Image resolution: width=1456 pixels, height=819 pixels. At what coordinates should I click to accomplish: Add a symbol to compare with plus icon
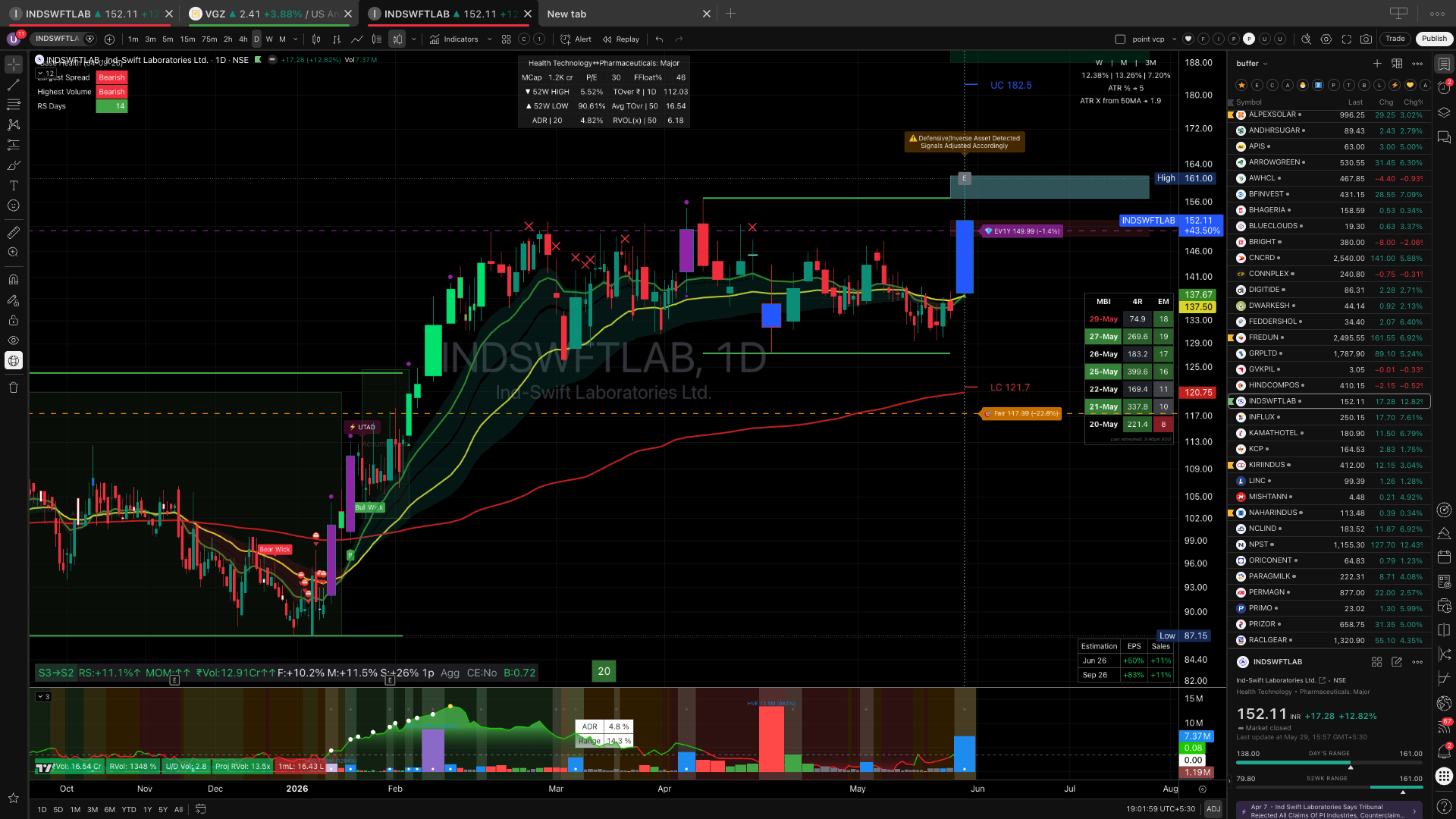[109, 39]
